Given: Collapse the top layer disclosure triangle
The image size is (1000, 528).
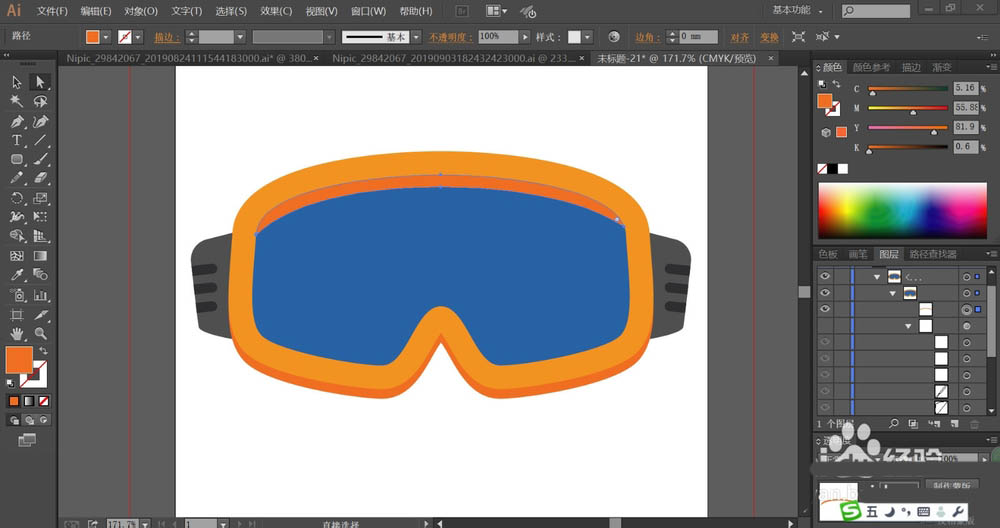Looking at the screenshot, I should click(877, 277).
